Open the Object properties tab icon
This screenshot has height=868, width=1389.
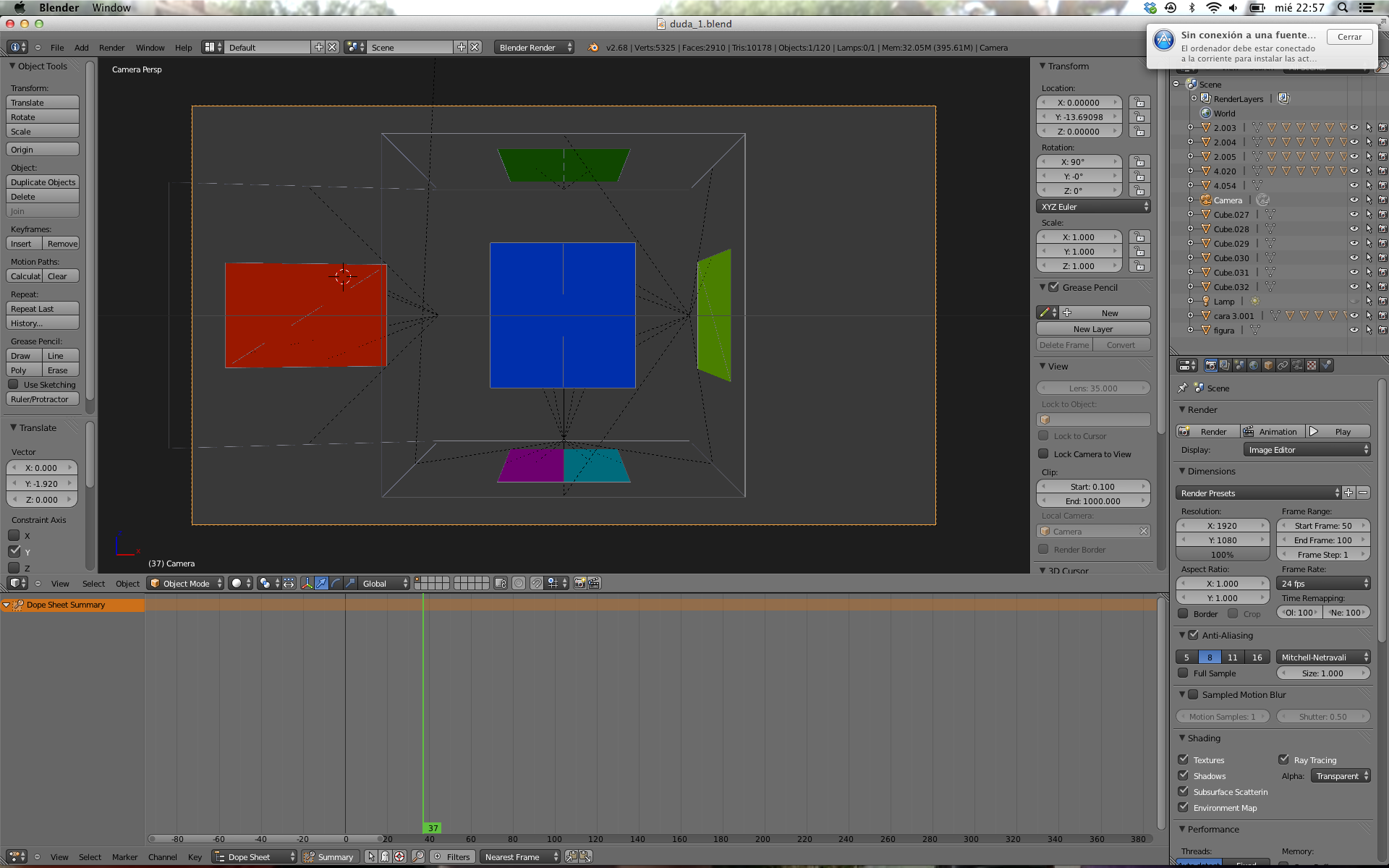point(1268,365)
